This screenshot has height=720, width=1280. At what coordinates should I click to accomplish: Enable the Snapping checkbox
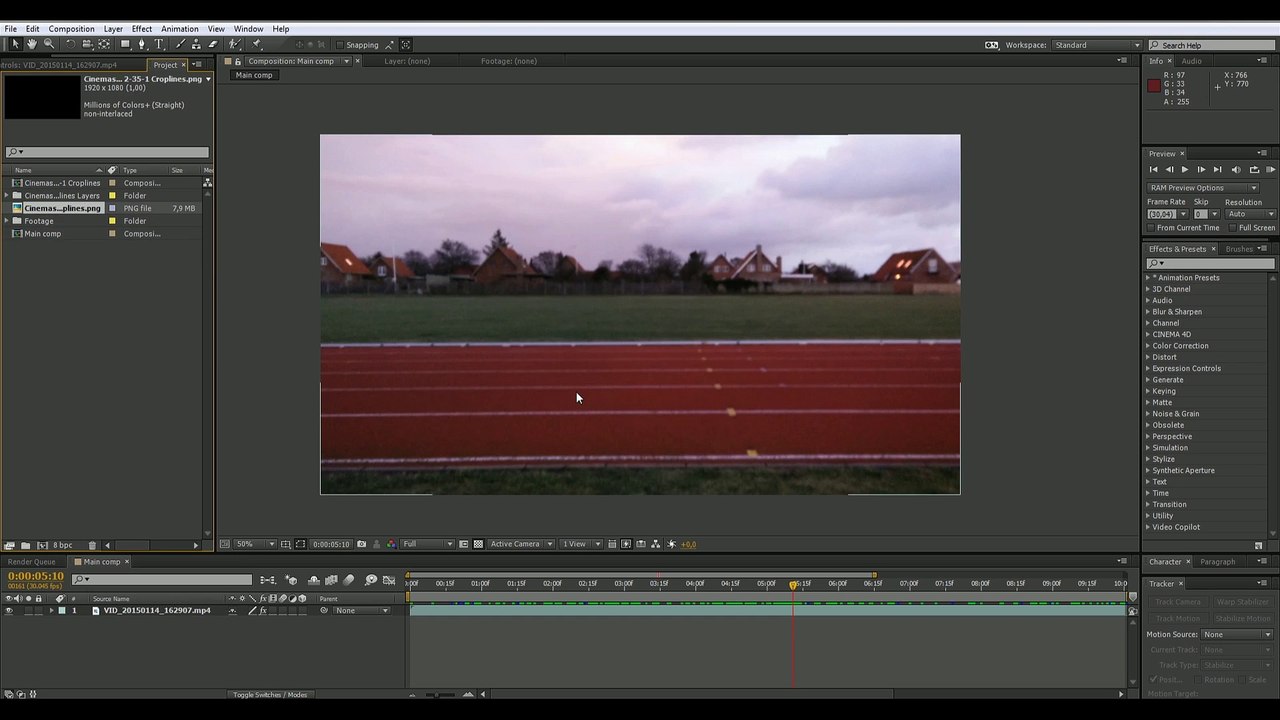[x=340, y=45]
